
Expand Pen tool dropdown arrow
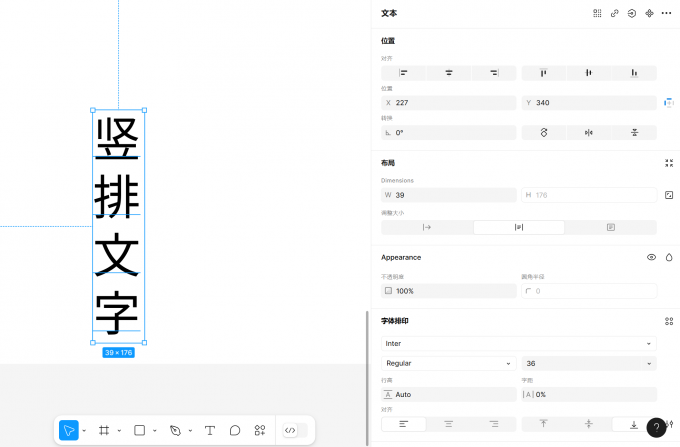tap(190, 431)
